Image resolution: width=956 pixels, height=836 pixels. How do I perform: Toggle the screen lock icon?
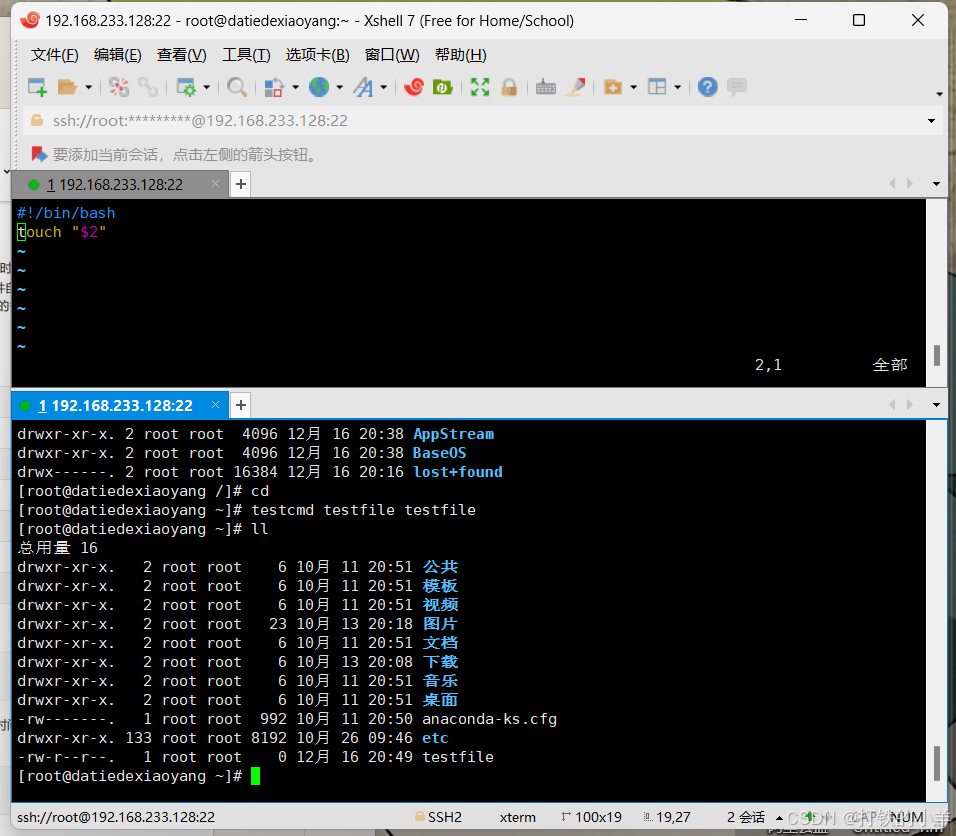pyautogui.click(x=509, y=87)
